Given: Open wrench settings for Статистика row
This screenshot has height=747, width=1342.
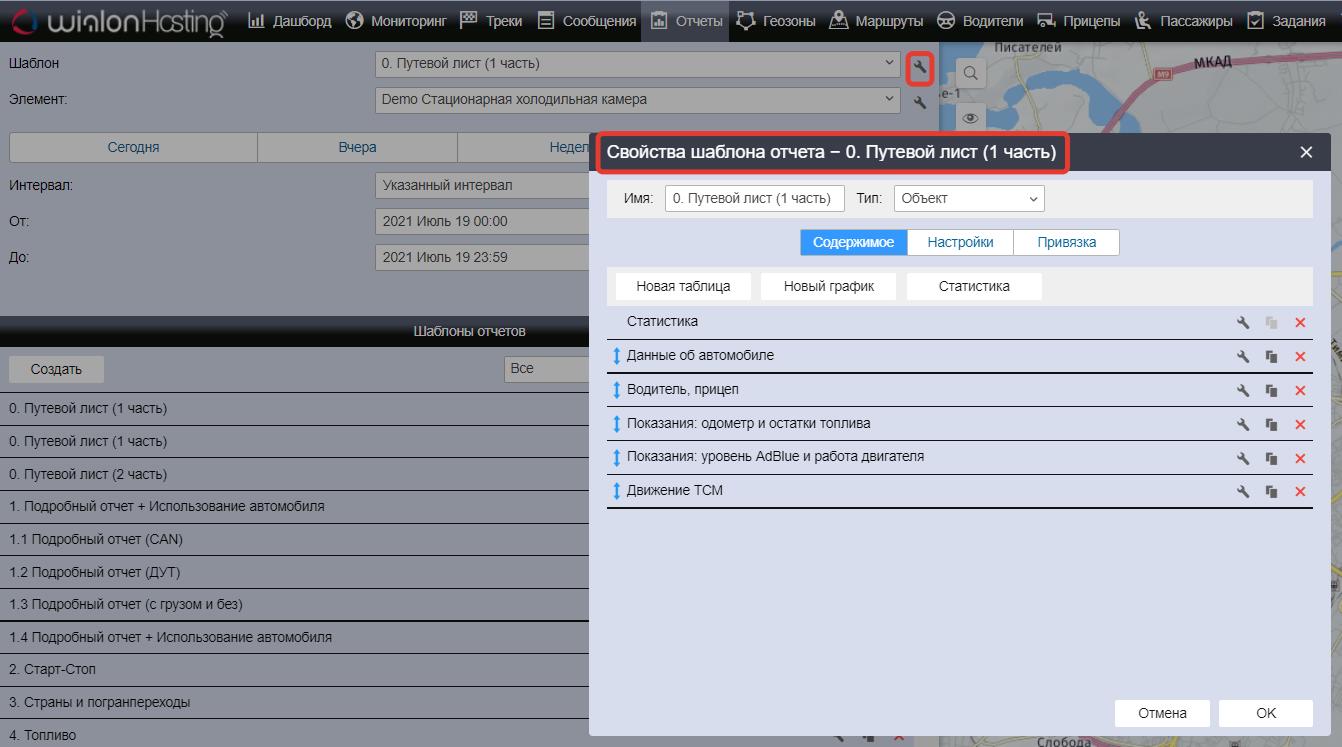Looking at the screenshot, I should [x=1243, y=323].
